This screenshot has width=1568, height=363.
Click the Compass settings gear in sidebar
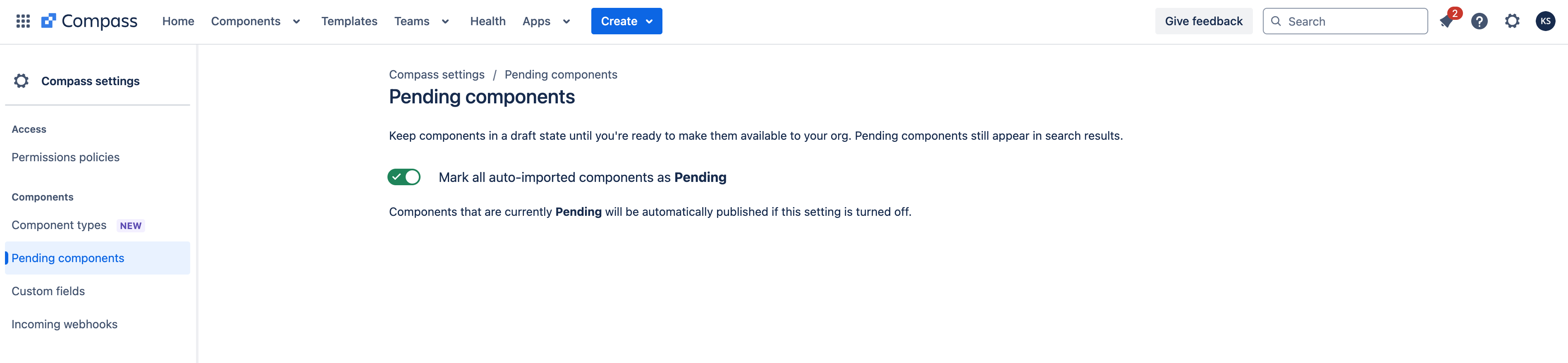click(21, 80)
